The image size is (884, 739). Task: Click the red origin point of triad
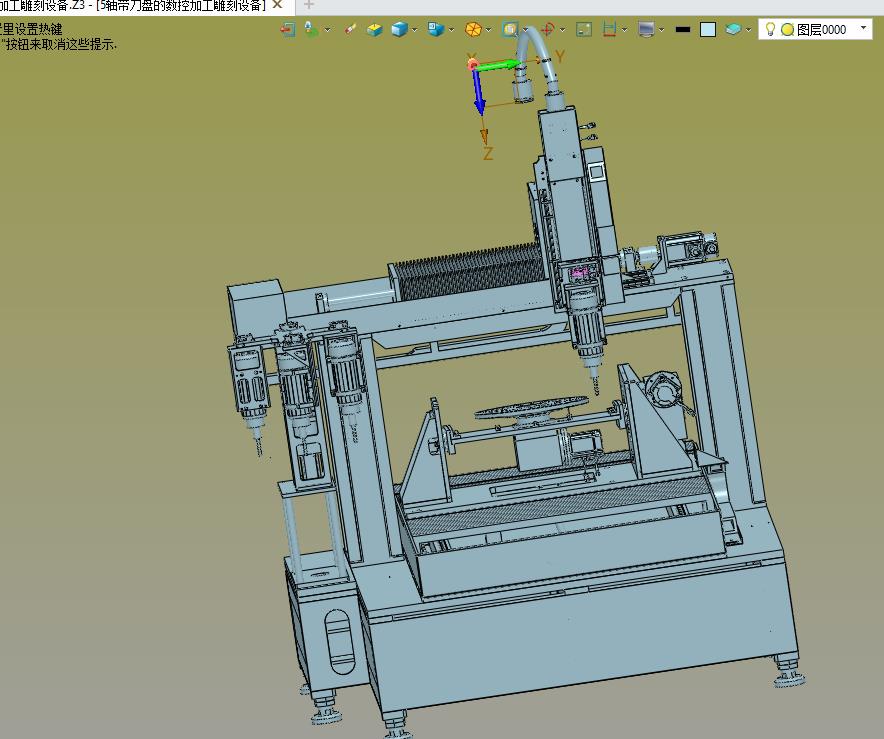pyautogui.click(x=472, y=65)
